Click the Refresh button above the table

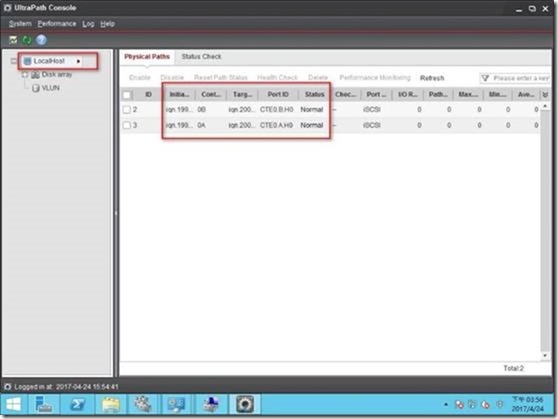[x=432, y=78]
